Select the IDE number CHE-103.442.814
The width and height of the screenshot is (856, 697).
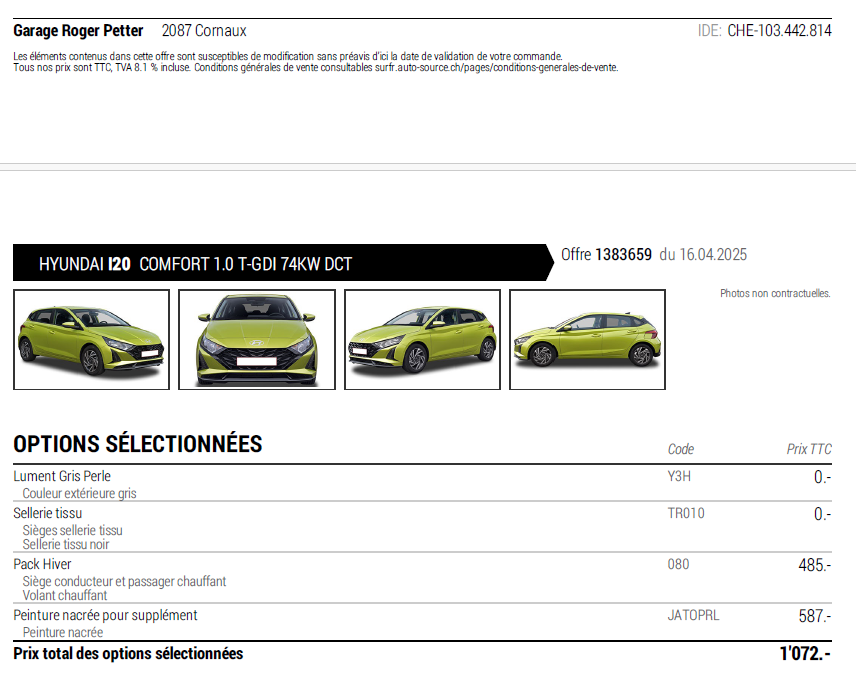pyautogui.click(x=779, y=31)
